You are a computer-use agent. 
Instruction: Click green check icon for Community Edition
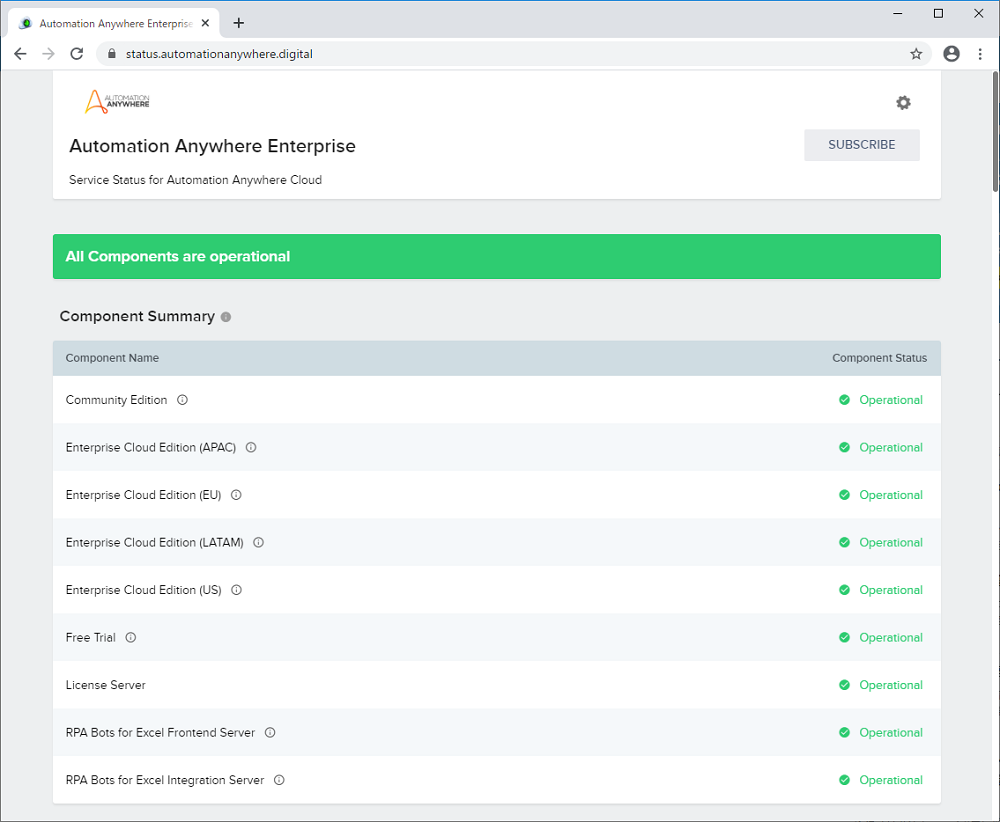point(844,400)
